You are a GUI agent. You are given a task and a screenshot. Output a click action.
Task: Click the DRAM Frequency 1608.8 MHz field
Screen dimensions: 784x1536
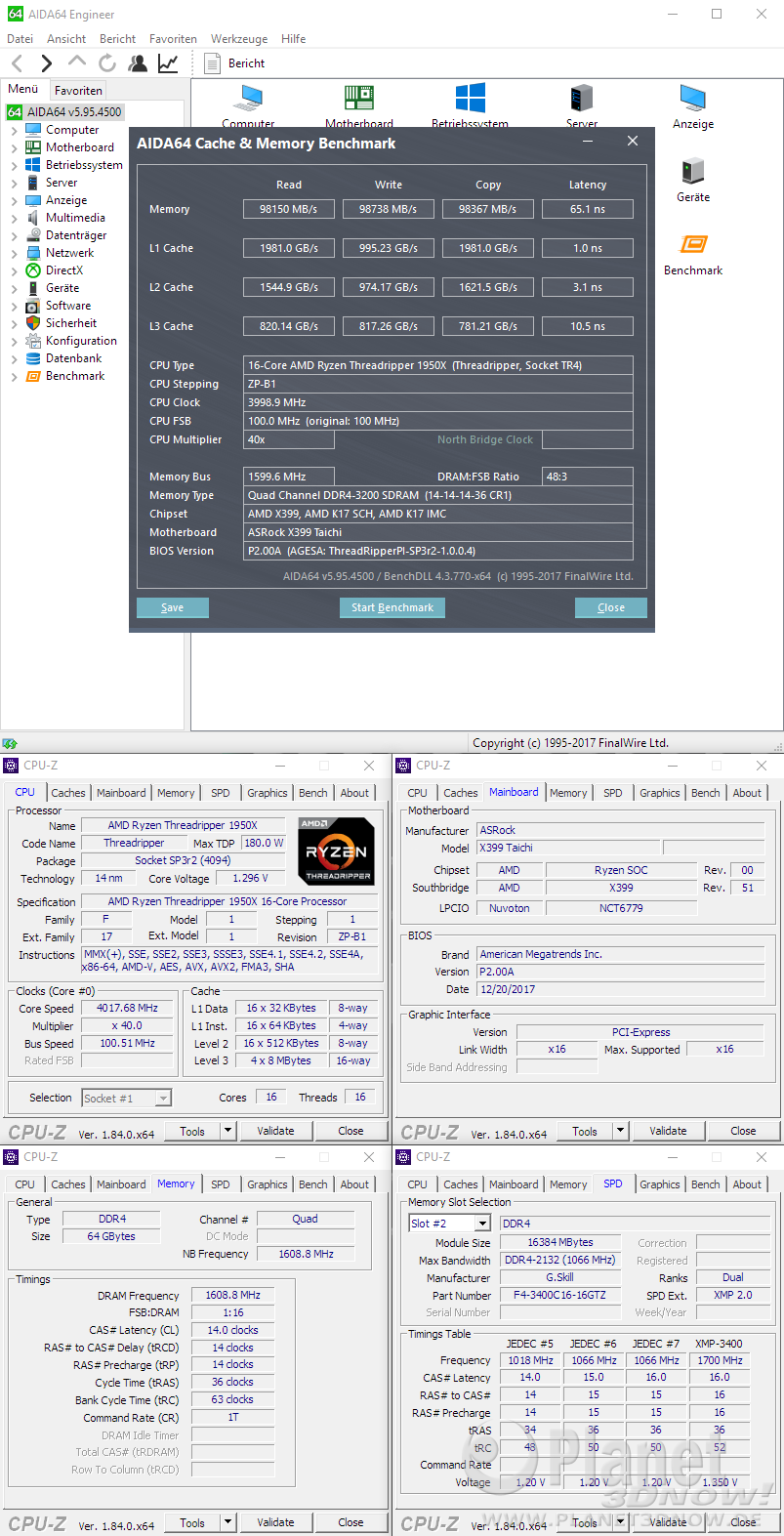pos(233,1295)
